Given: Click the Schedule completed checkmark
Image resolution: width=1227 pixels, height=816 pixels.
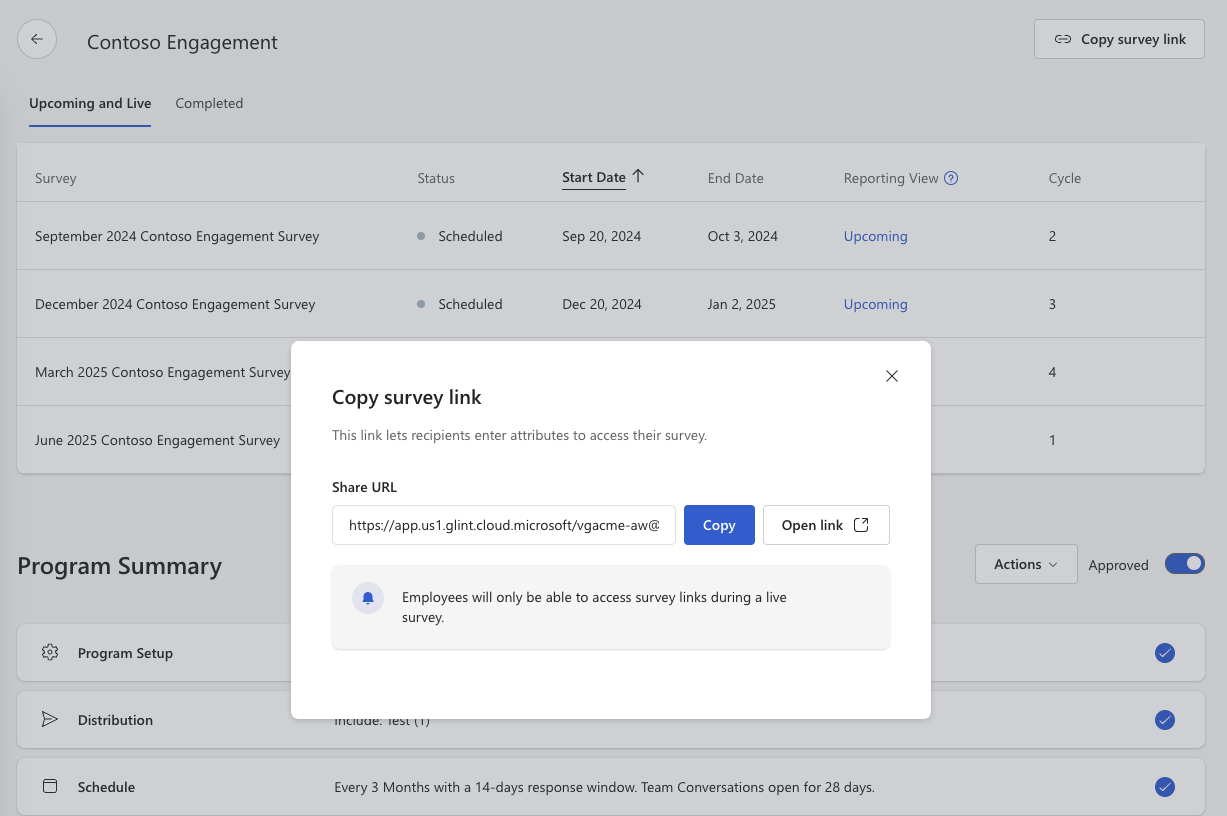Looking at the screenshot, I should [x=1164, y=787].
